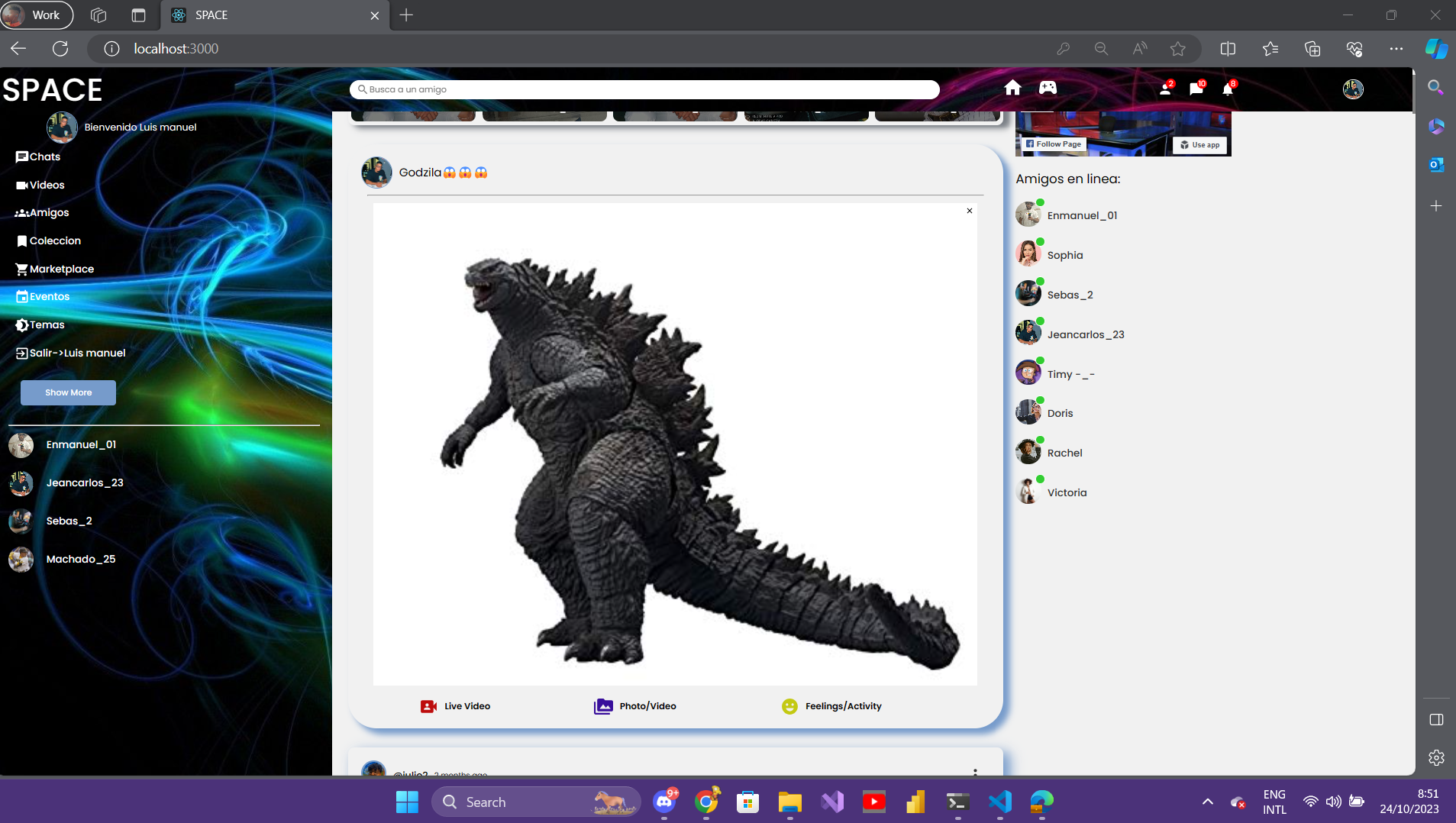
Task: Open the home icon in navbar
Action: tap(1012, 89)
